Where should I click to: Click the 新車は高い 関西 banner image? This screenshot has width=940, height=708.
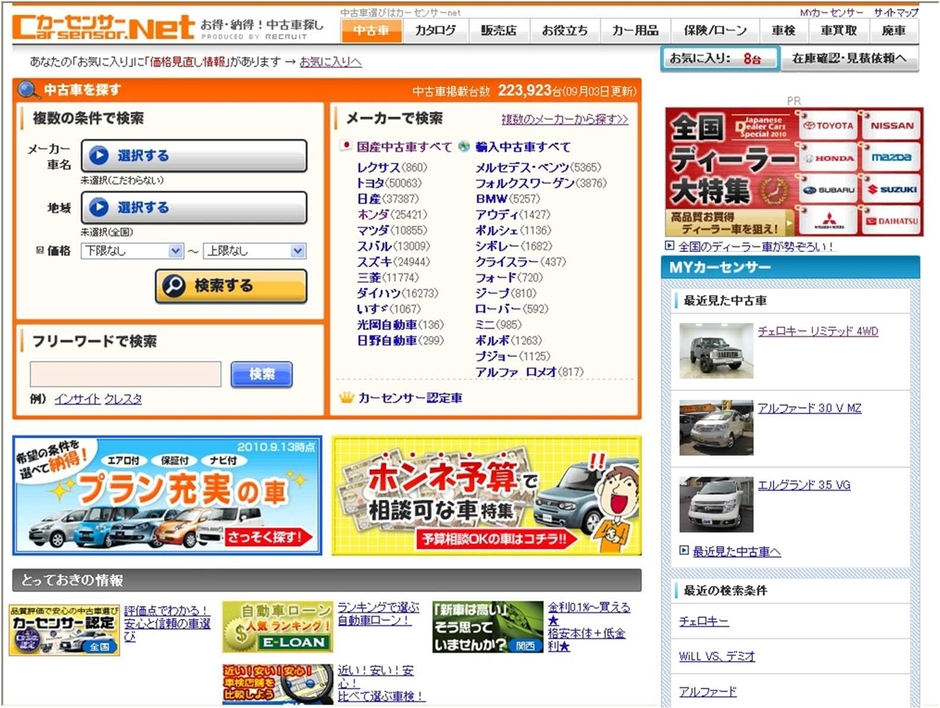coord(487,627)
